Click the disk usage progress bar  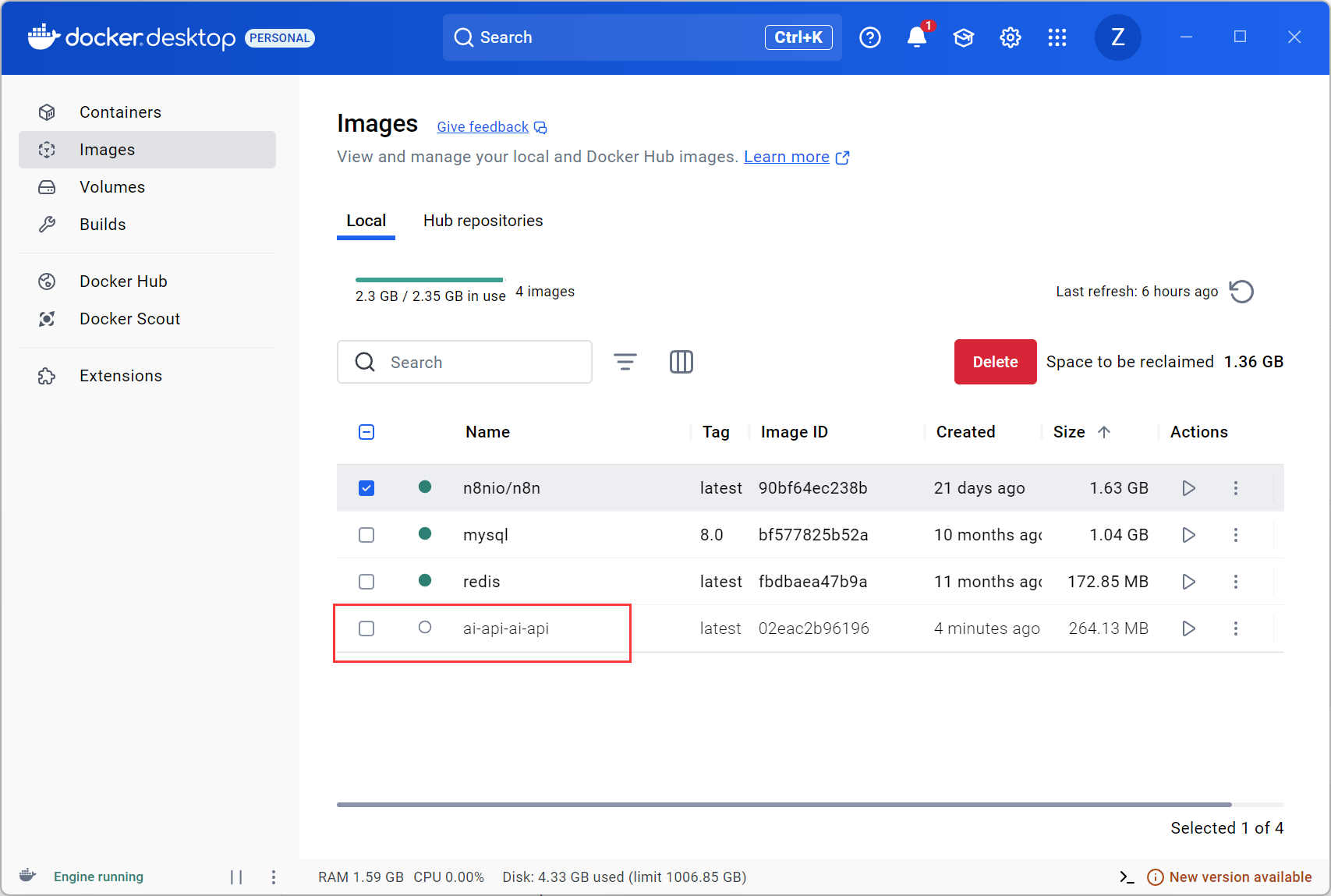coord(430,280)
